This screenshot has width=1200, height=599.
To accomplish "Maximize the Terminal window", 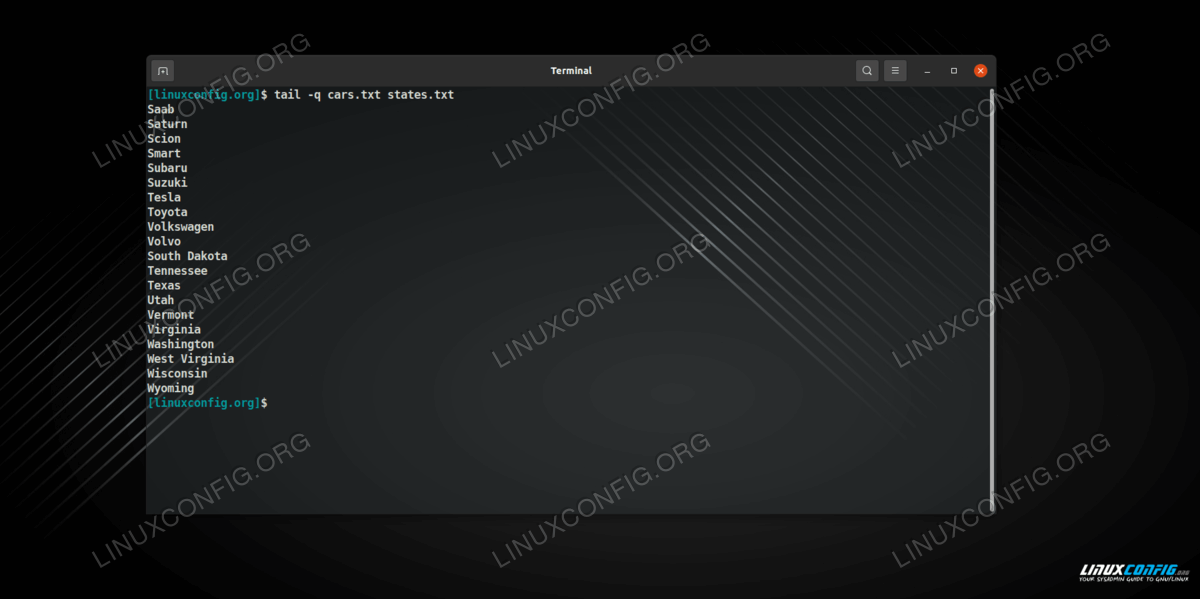I will pyautogui.click(x=954, y=71).
